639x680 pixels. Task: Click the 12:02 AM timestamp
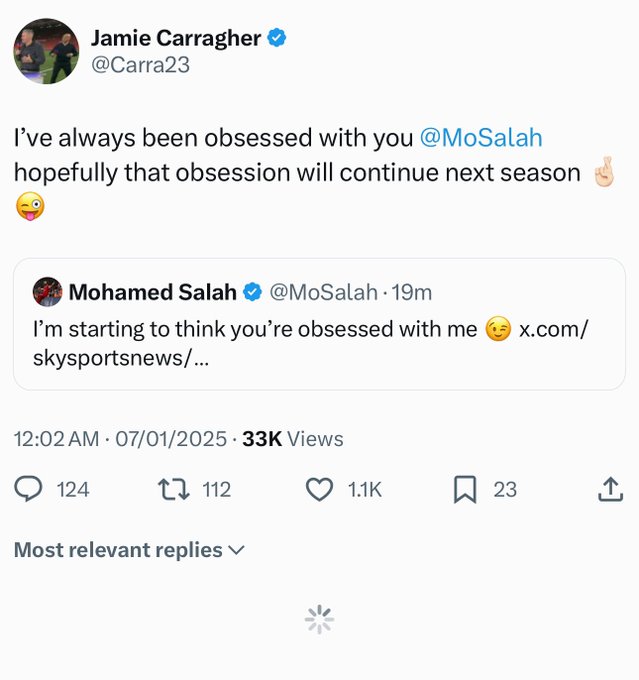tap(56, 439)
